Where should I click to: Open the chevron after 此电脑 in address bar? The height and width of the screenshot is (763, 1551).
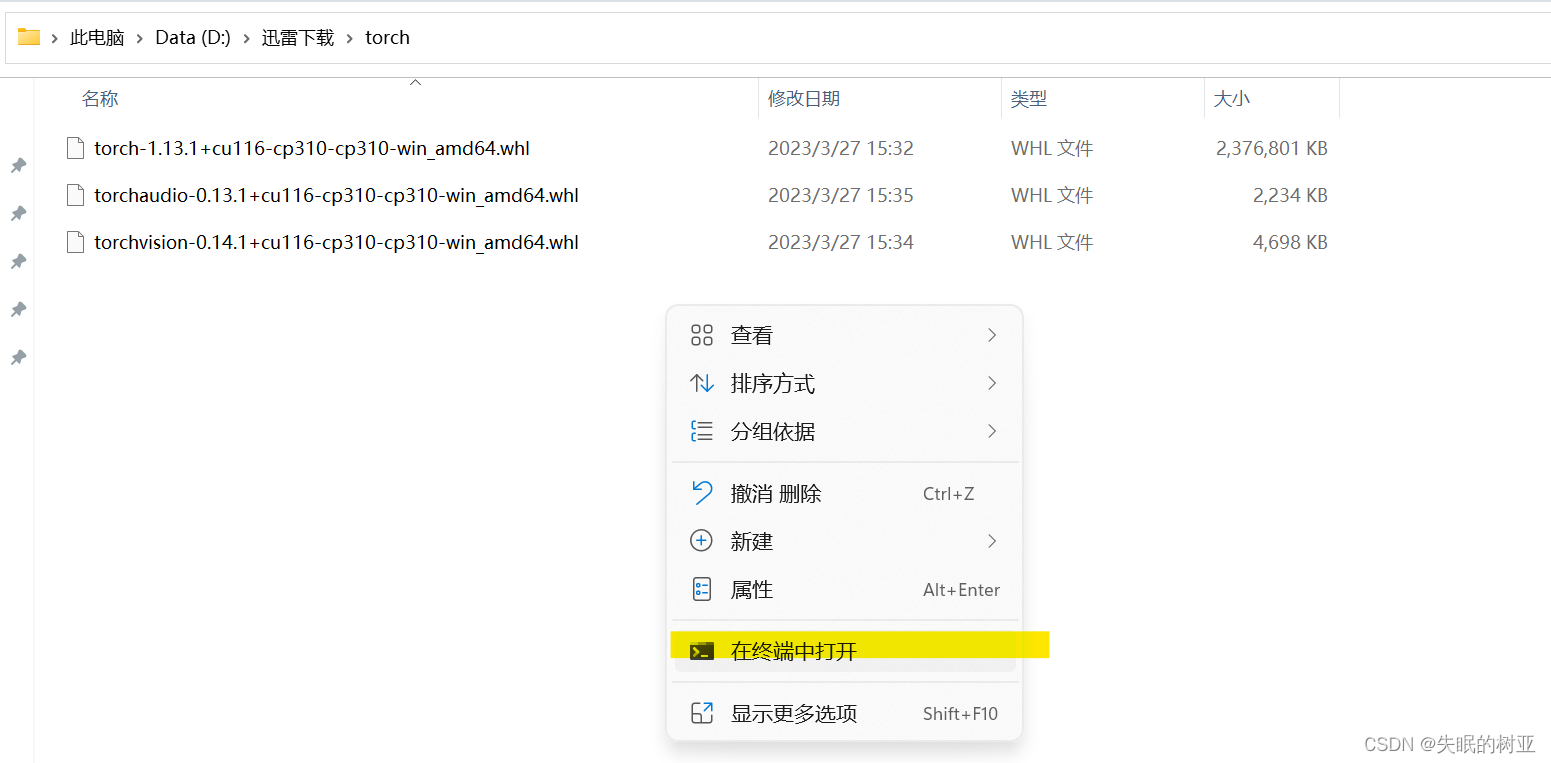pyautogui.click(x=140, y=38)
